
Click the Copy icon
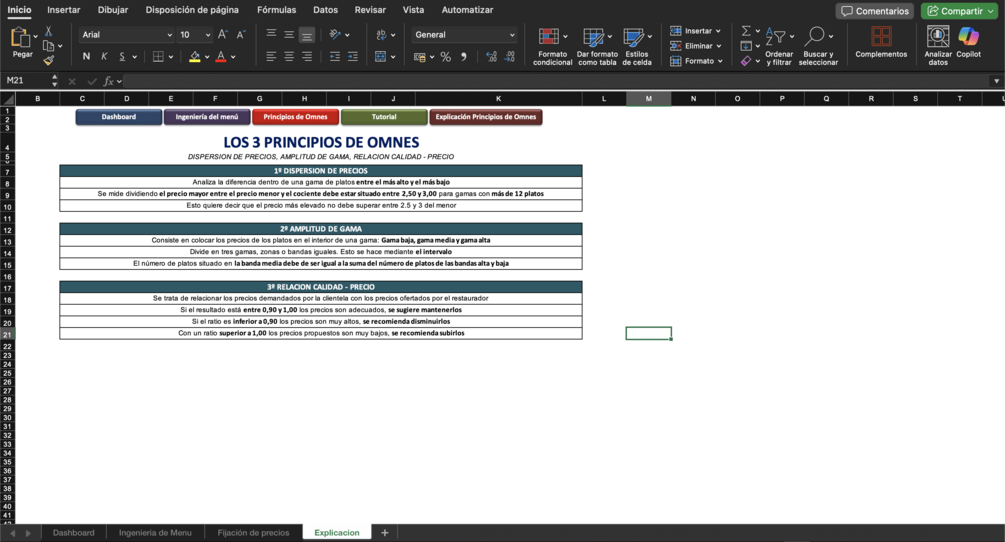[48, 45]
